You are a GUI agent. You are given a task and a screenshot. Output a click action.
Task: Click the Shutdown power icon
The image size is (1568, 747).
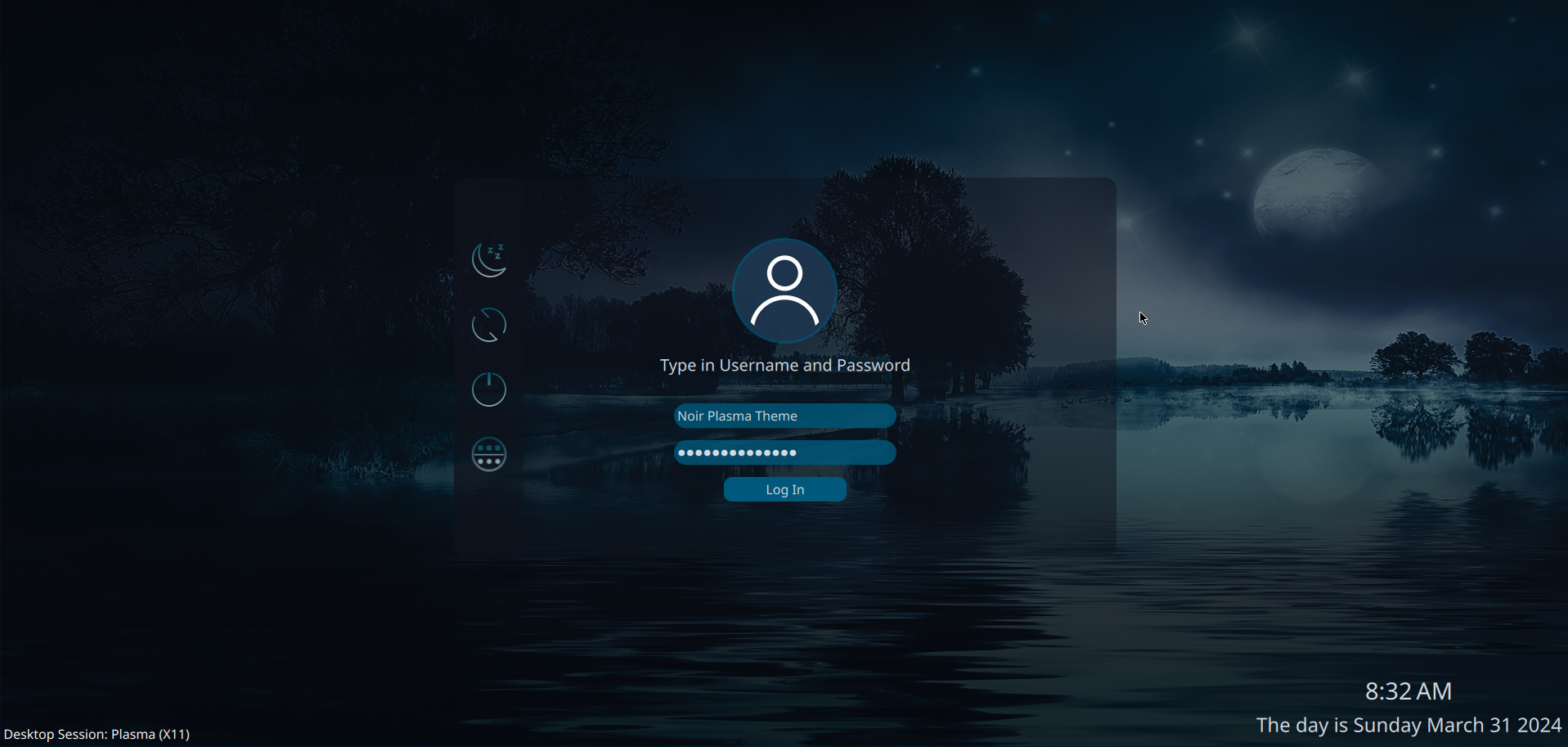coord(489,389)
